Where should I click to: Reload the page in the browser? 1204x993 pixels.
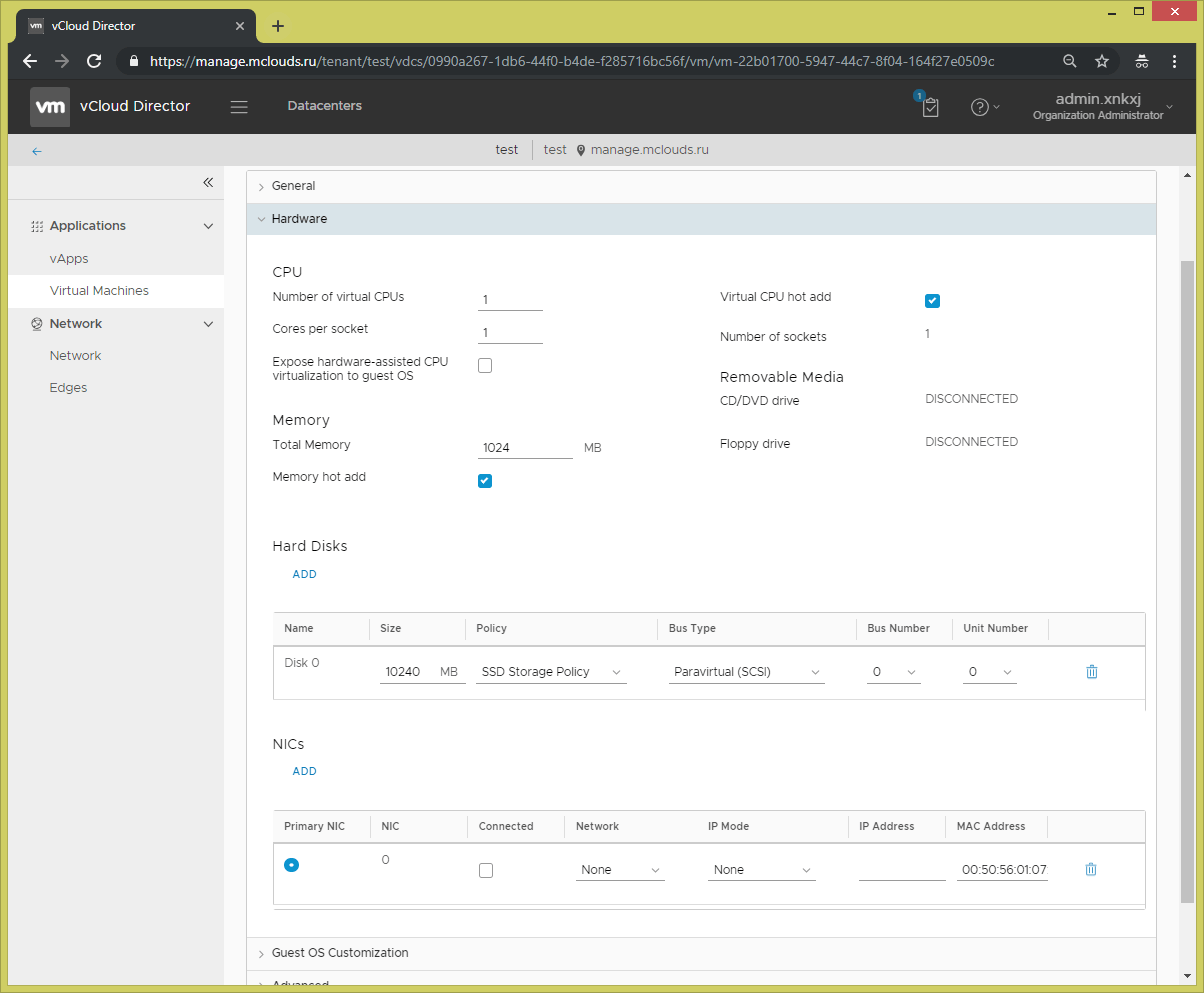point(94,61)
